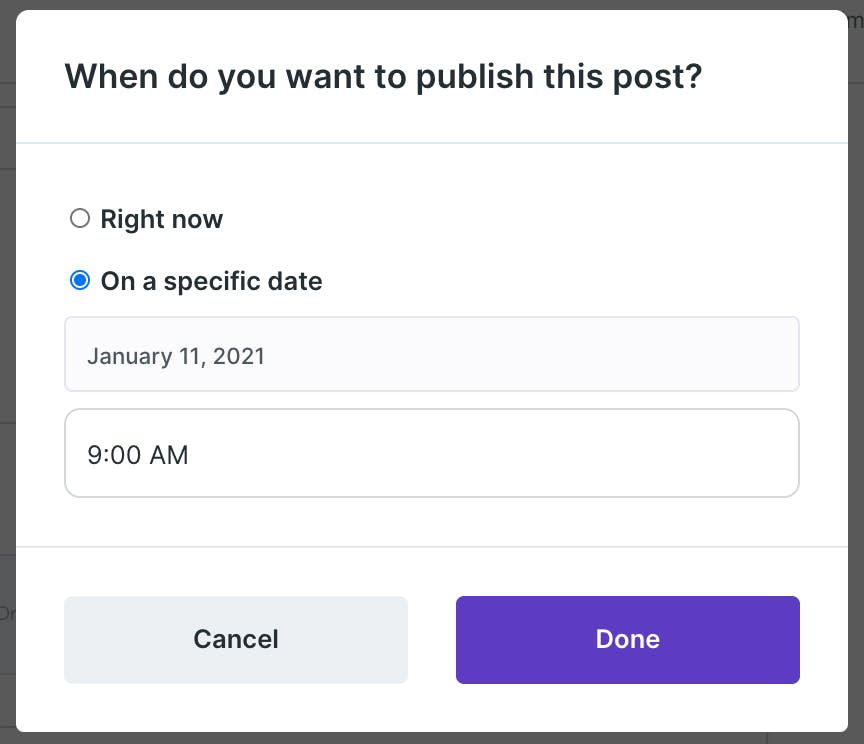This screenshot has width=864, height=744.
Task: Click inside the scheduled time input
Action: [432, 453]
